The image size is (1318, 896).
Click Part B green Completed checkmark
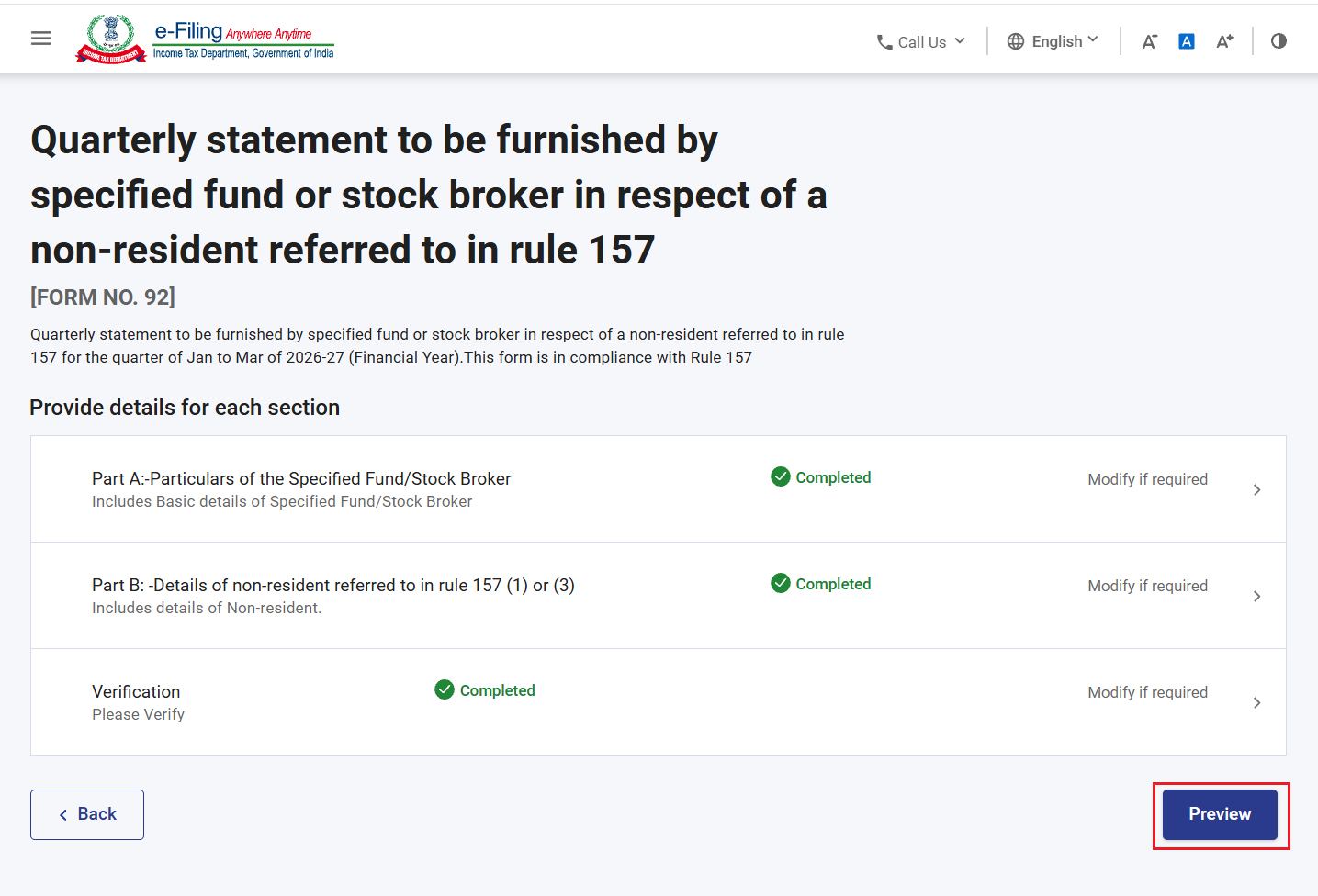point(781,583)
